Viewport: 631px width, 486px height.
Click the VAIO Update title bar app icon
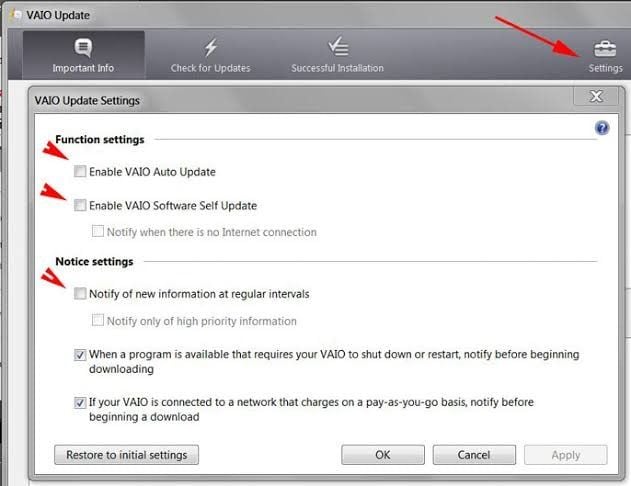click(16, 15)
